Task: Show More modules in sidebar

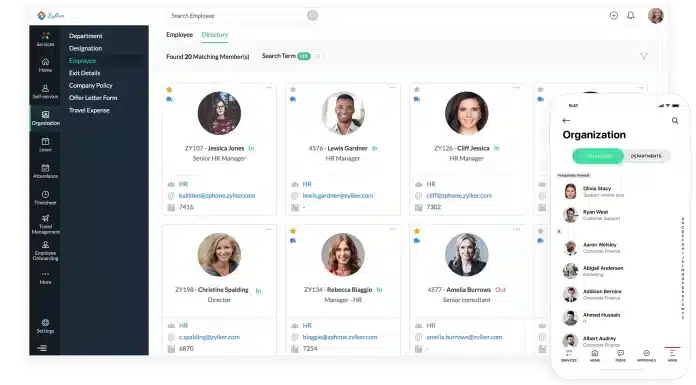Action: tap(45, 278)
